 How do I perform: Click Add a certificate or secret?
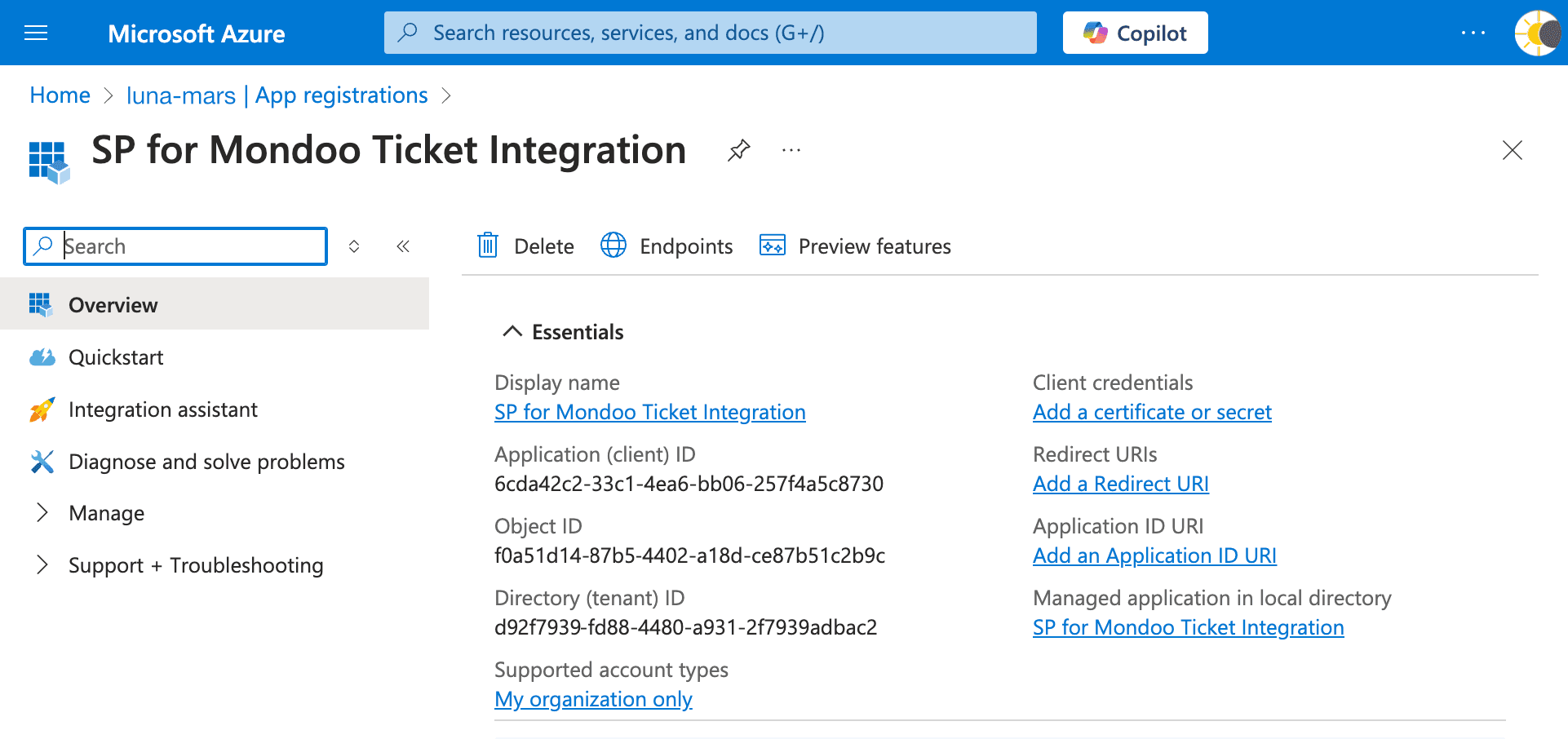point(1152,412)
